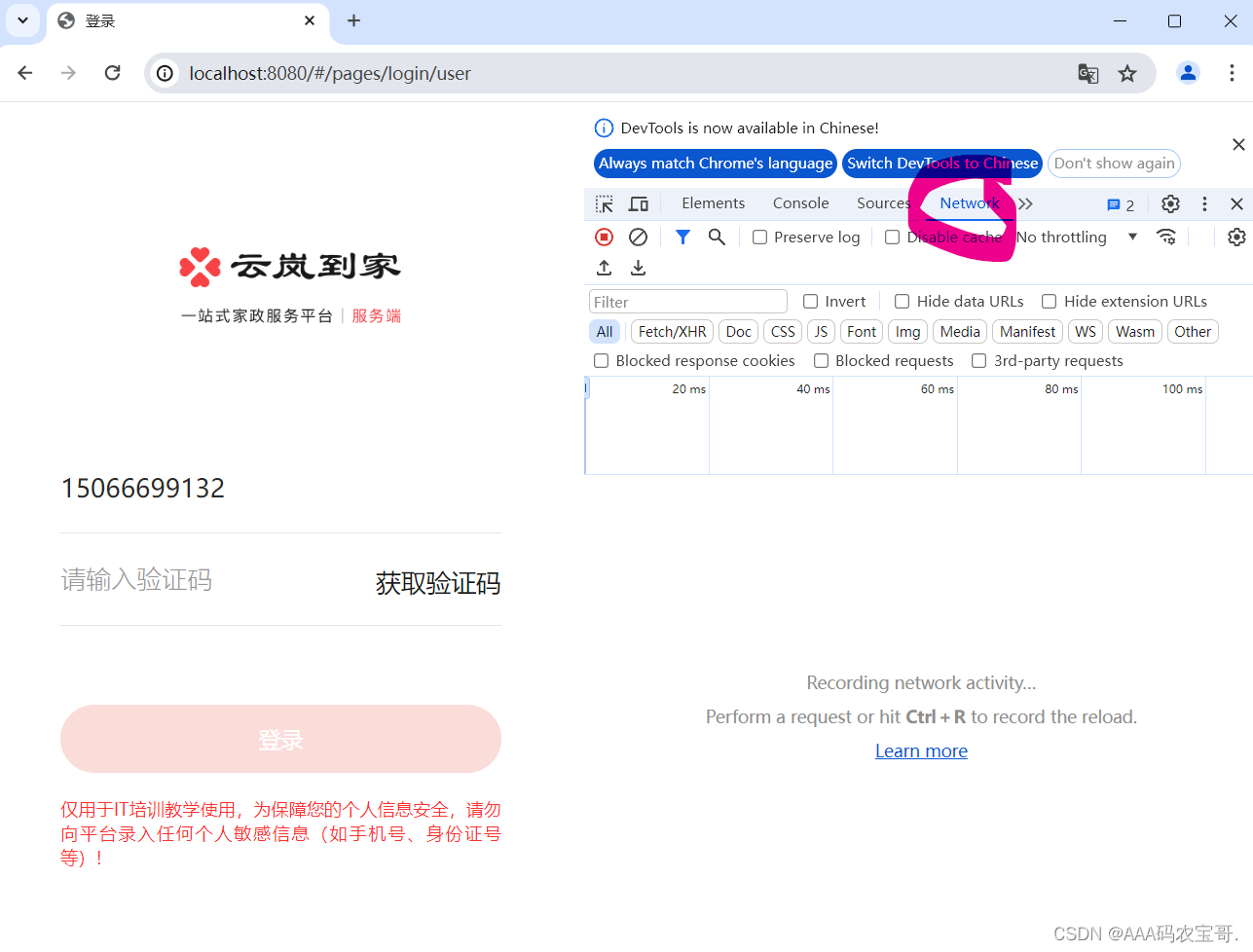Clear the network log
This screenshot has height=952, width=1253.
pos(639,237)
